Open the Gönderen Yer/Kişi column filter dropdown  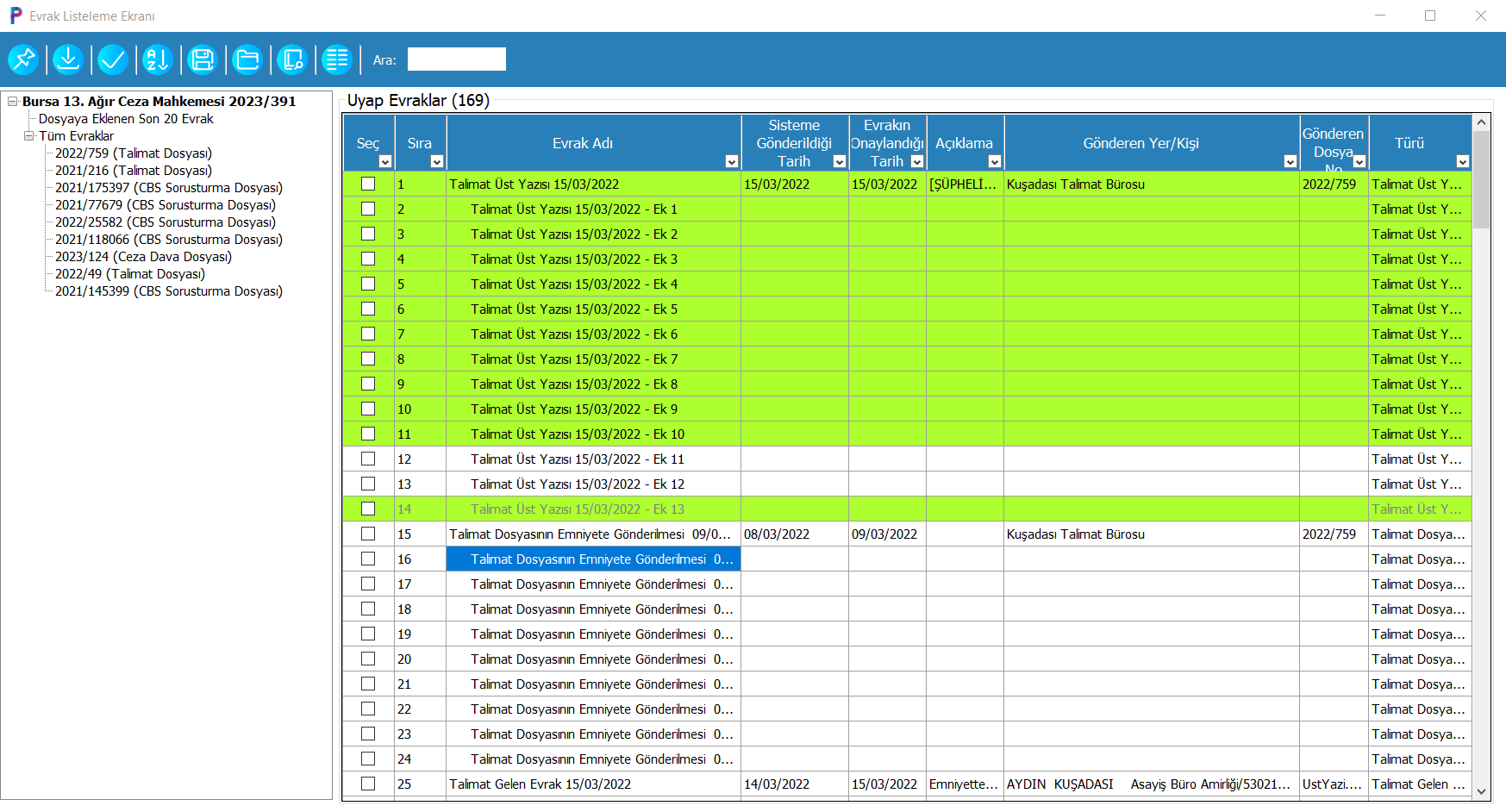(x=1290, y=161)
